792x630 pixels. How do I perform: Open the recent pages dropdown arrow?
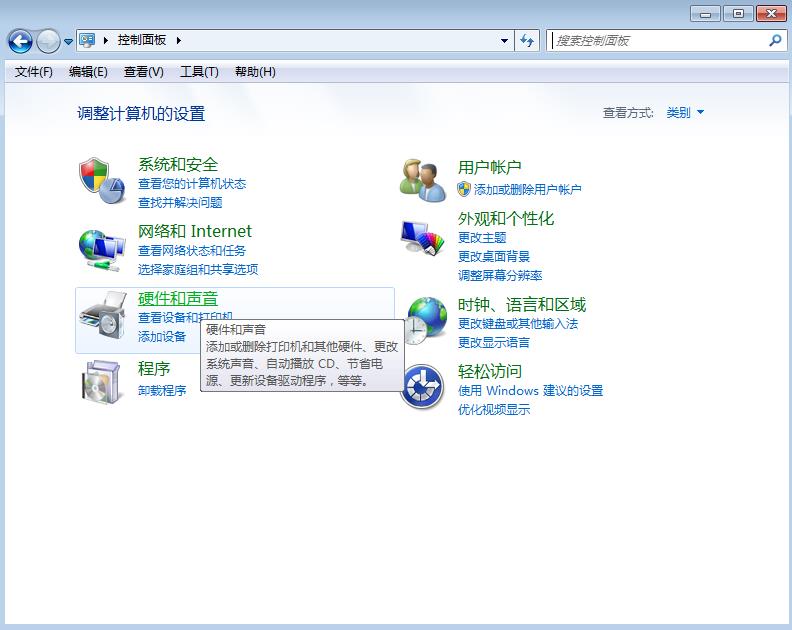(68, 41)
